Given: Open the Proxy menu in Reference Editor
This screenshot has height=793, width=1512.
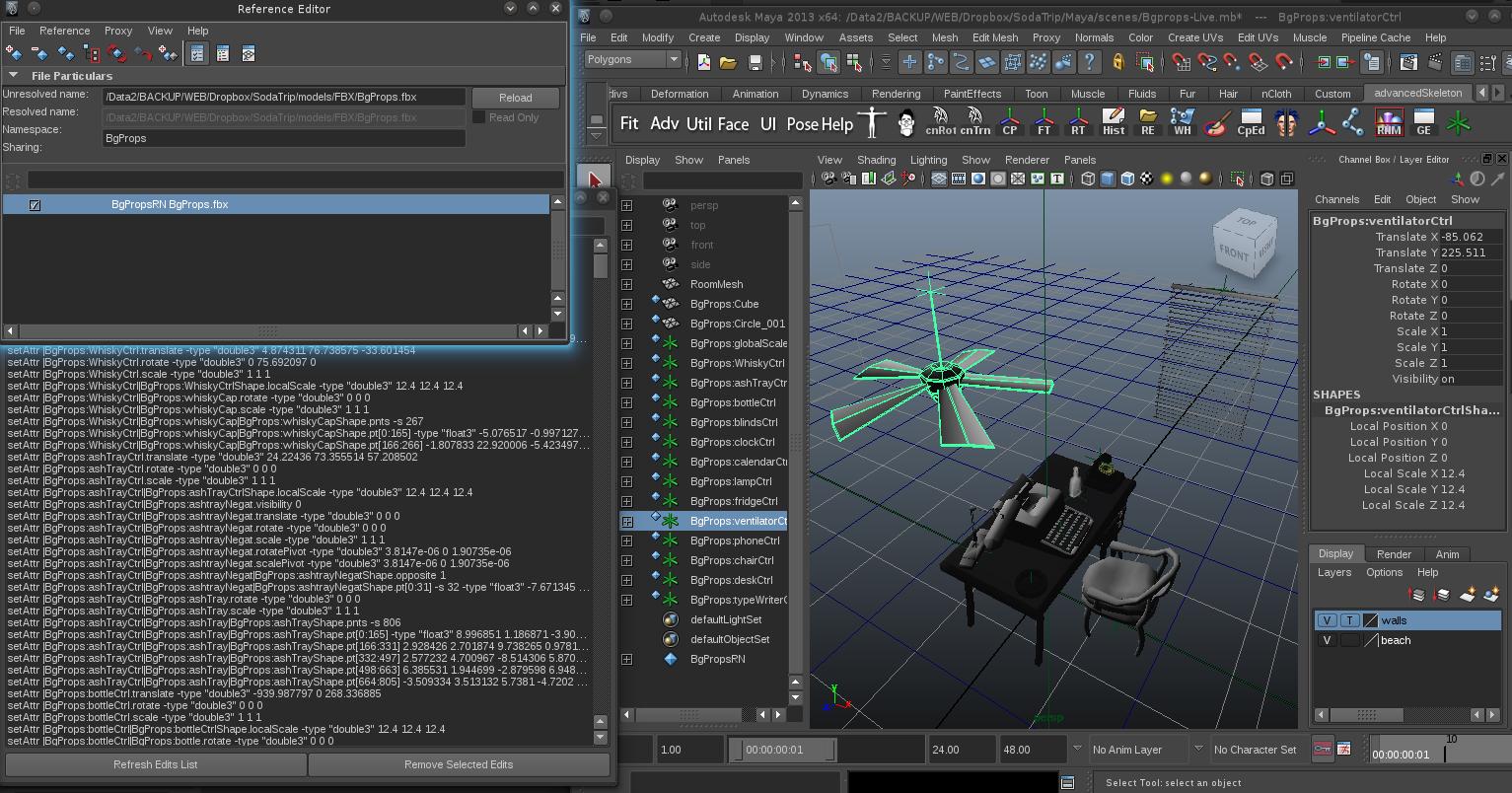Looking at the screenshot, I should click(117, 31).
